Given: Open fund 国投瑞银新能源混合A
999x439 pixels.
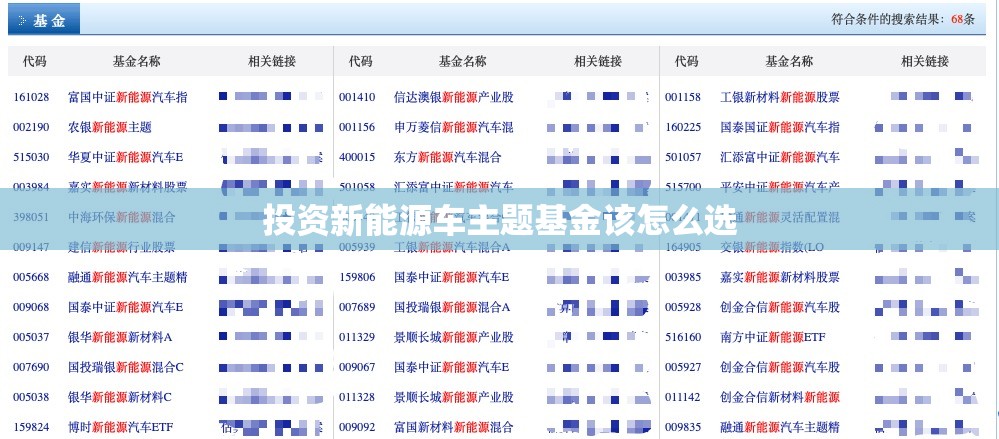Looking at the screenshot, I should click(452, 307).
